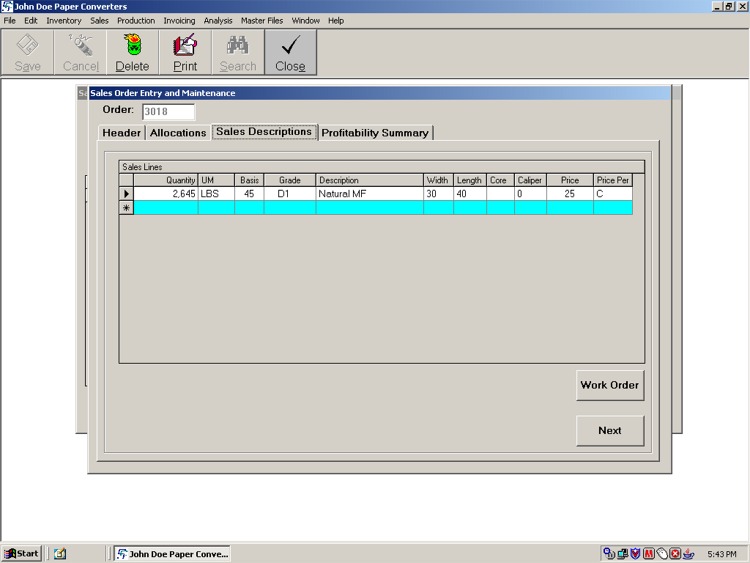Click the Order number field
750x563 pixels.
168,111
